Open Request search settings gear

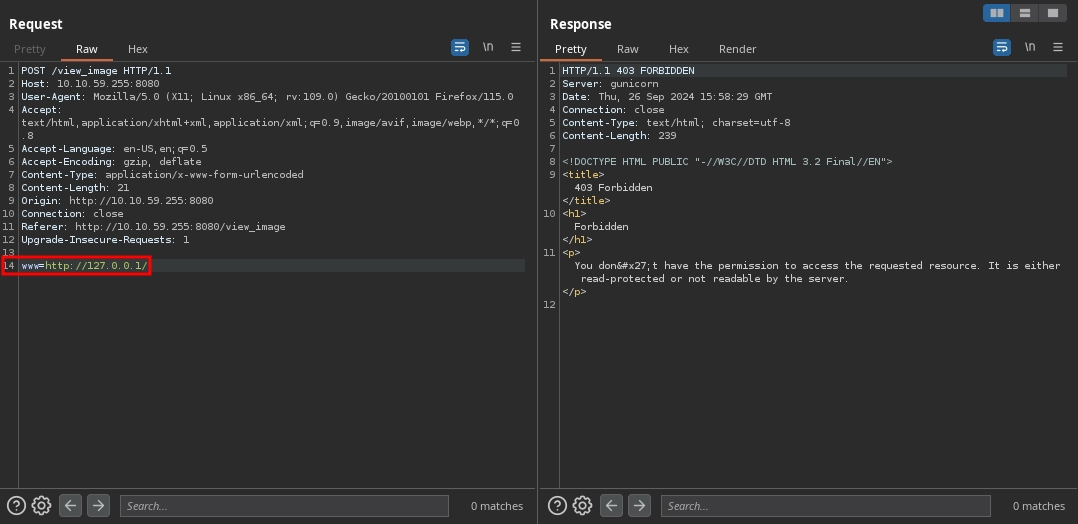pyautogui.click(x=41, y=506)
